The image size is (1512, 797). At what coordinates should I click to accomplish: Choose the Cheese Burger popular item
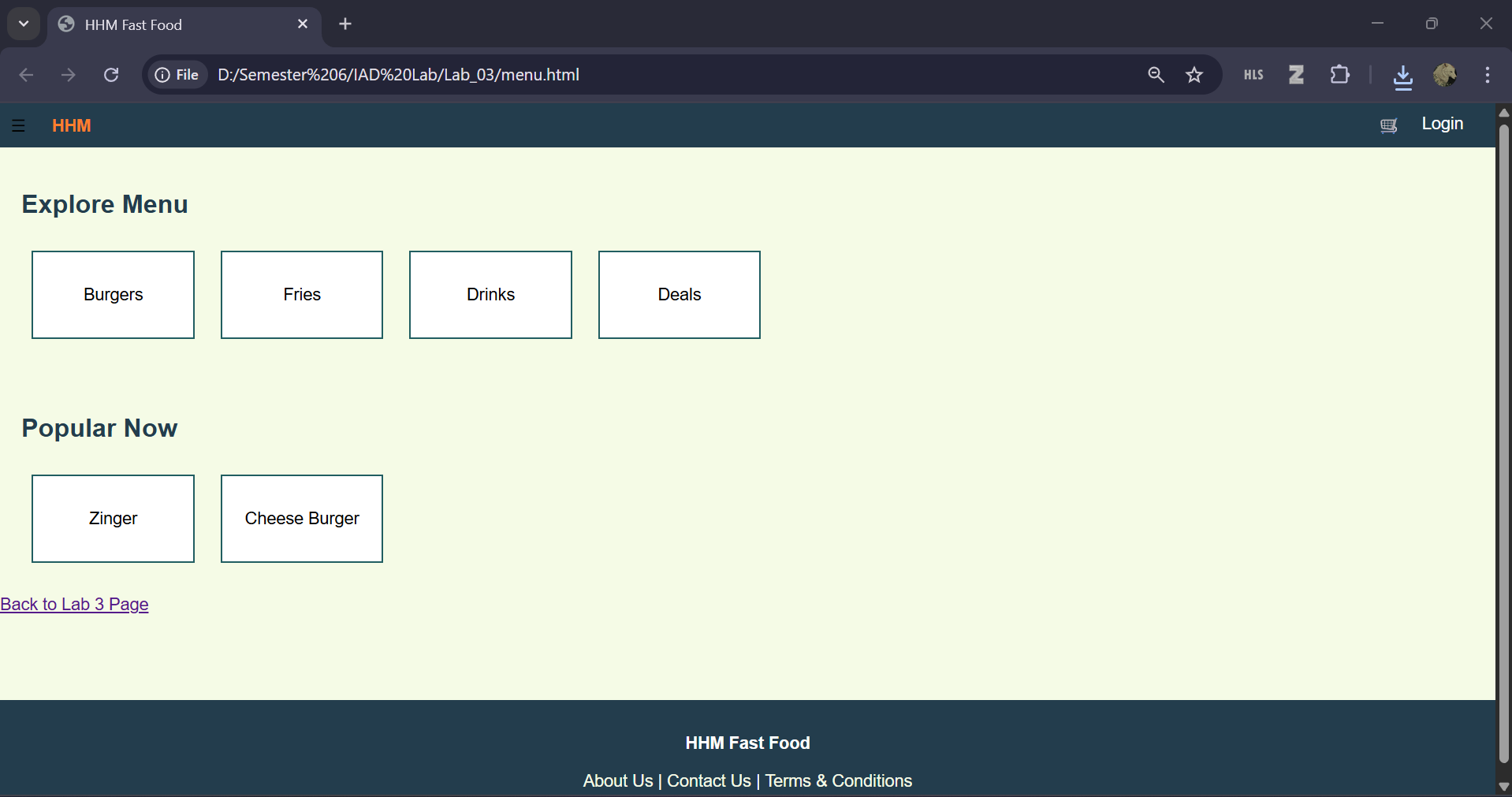pyautogui.click(x=301, y=519)
